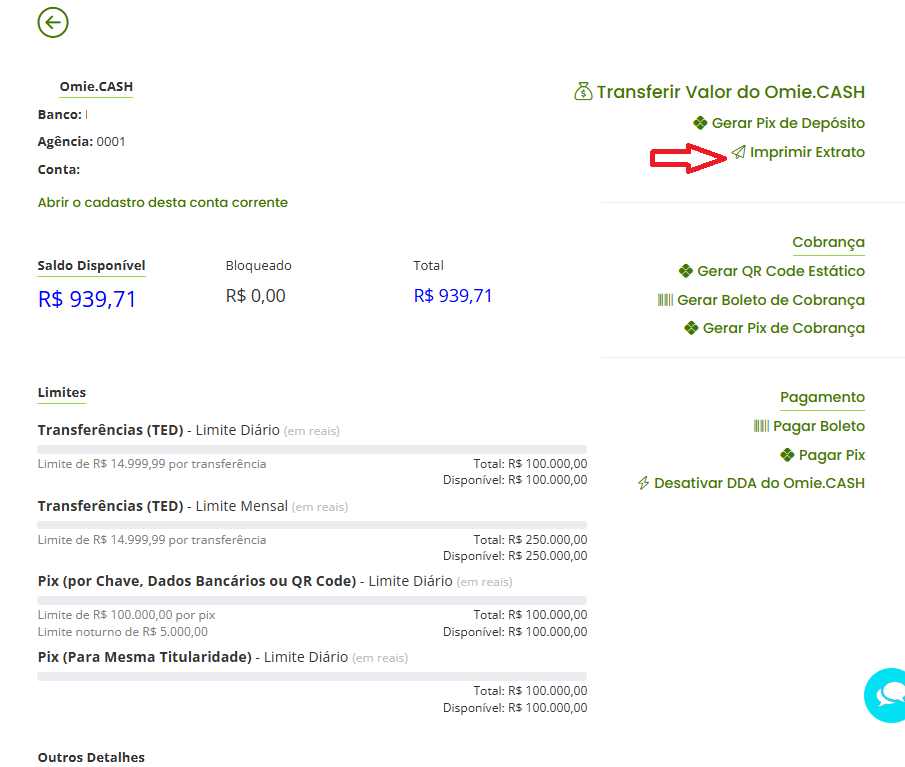This screenshot has width=905, height=767.
Task: Click the Banco: label
Action: pyautogui.click(x=59, y=115)
